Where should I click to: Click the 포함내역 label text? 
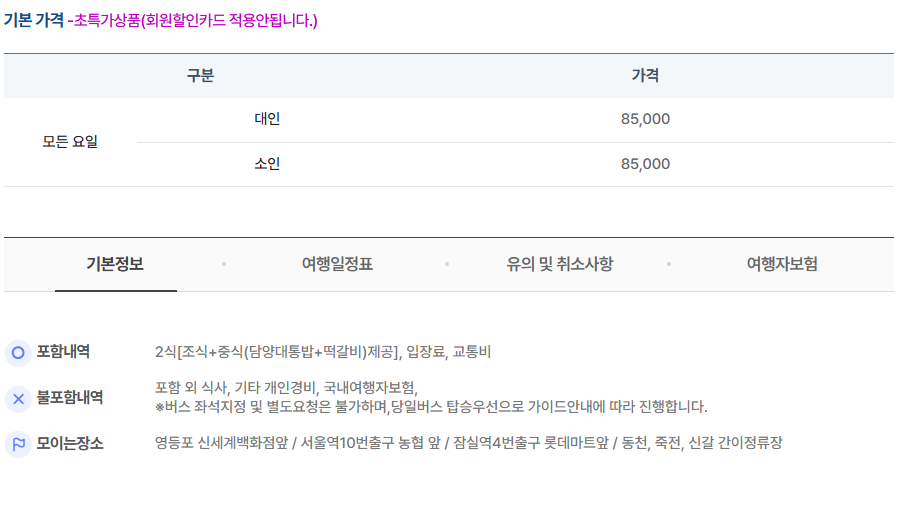63,352
